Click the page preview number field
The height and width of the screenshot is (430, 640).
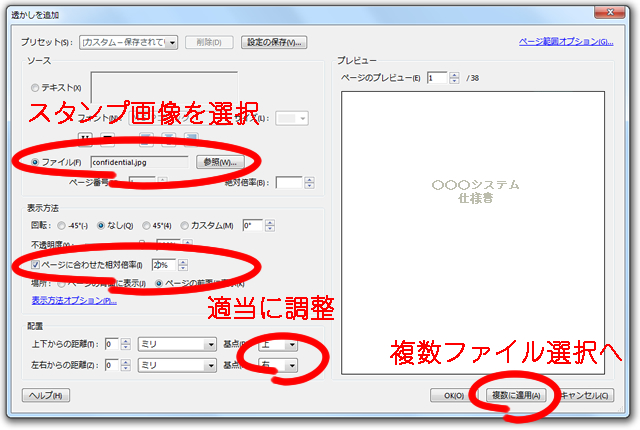(437, 78)
